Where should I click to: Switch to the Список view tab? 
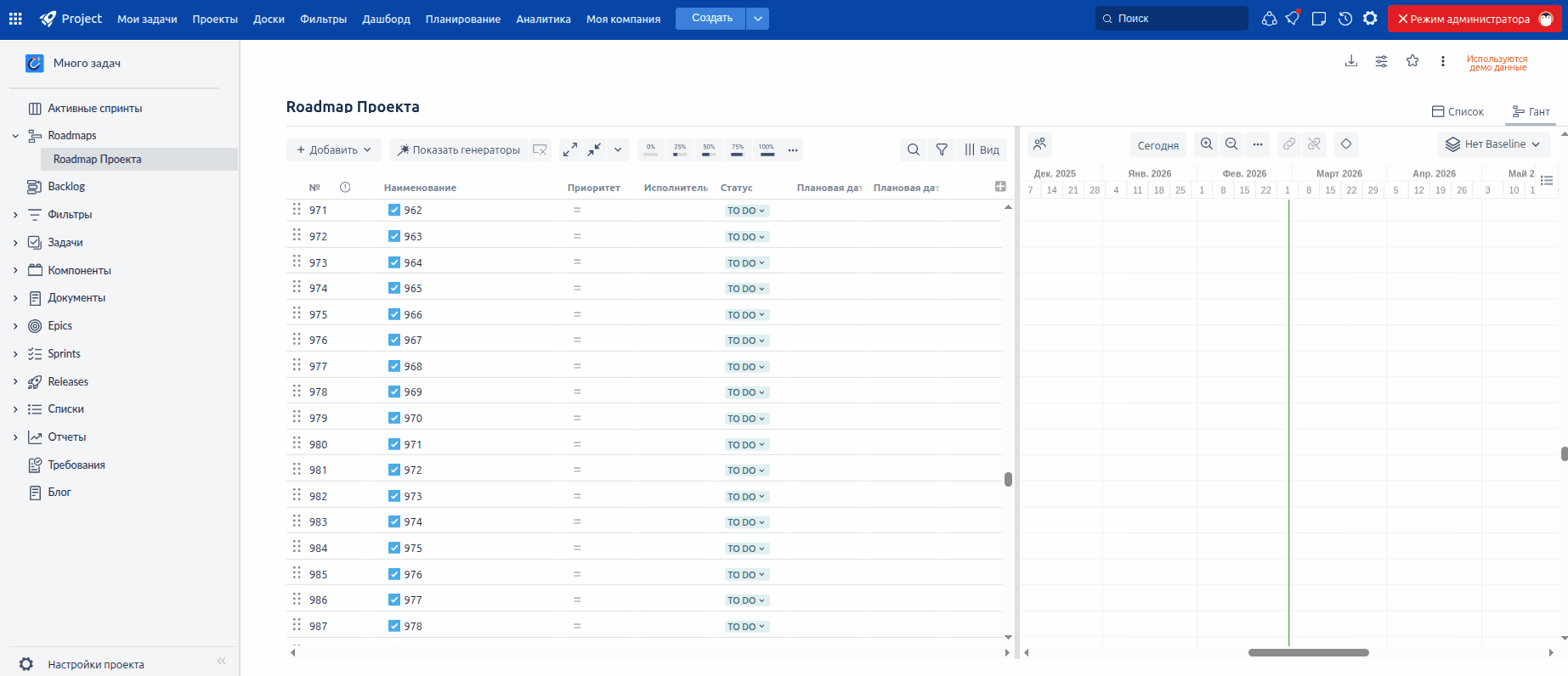pos(1458,111)
